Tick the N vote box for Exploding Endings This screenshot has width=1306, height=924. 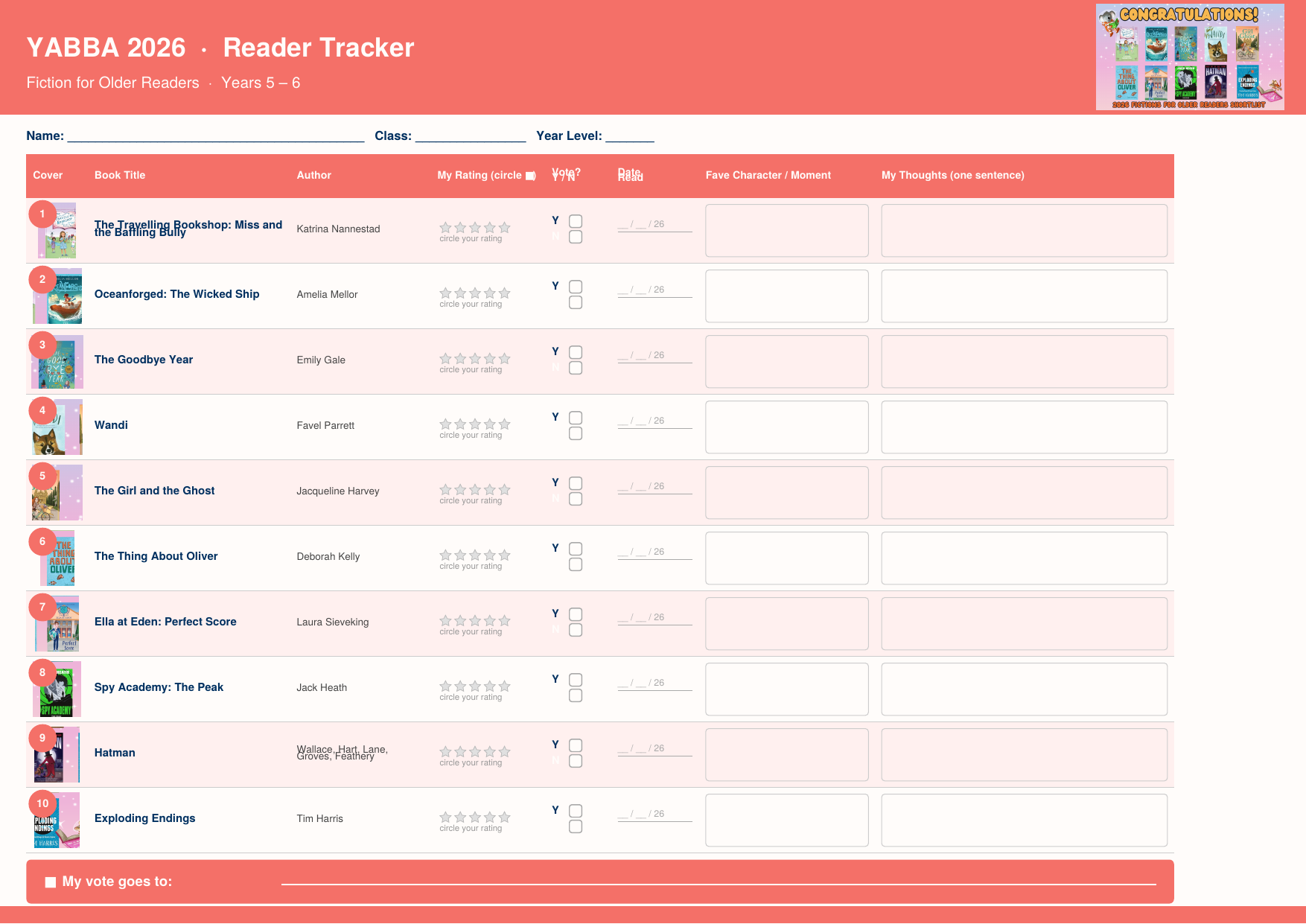coord(576,826)
